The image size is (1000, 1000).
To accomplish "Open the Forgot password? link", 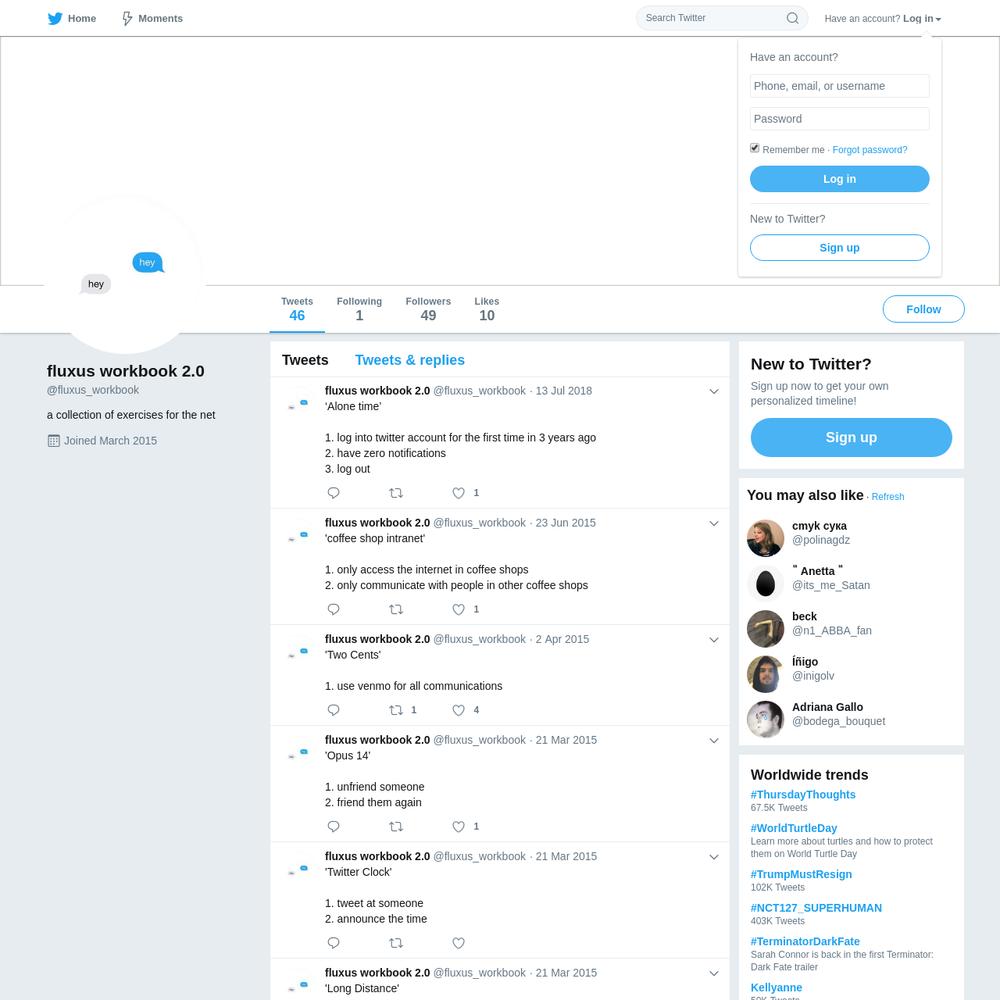I will point(869,150).
